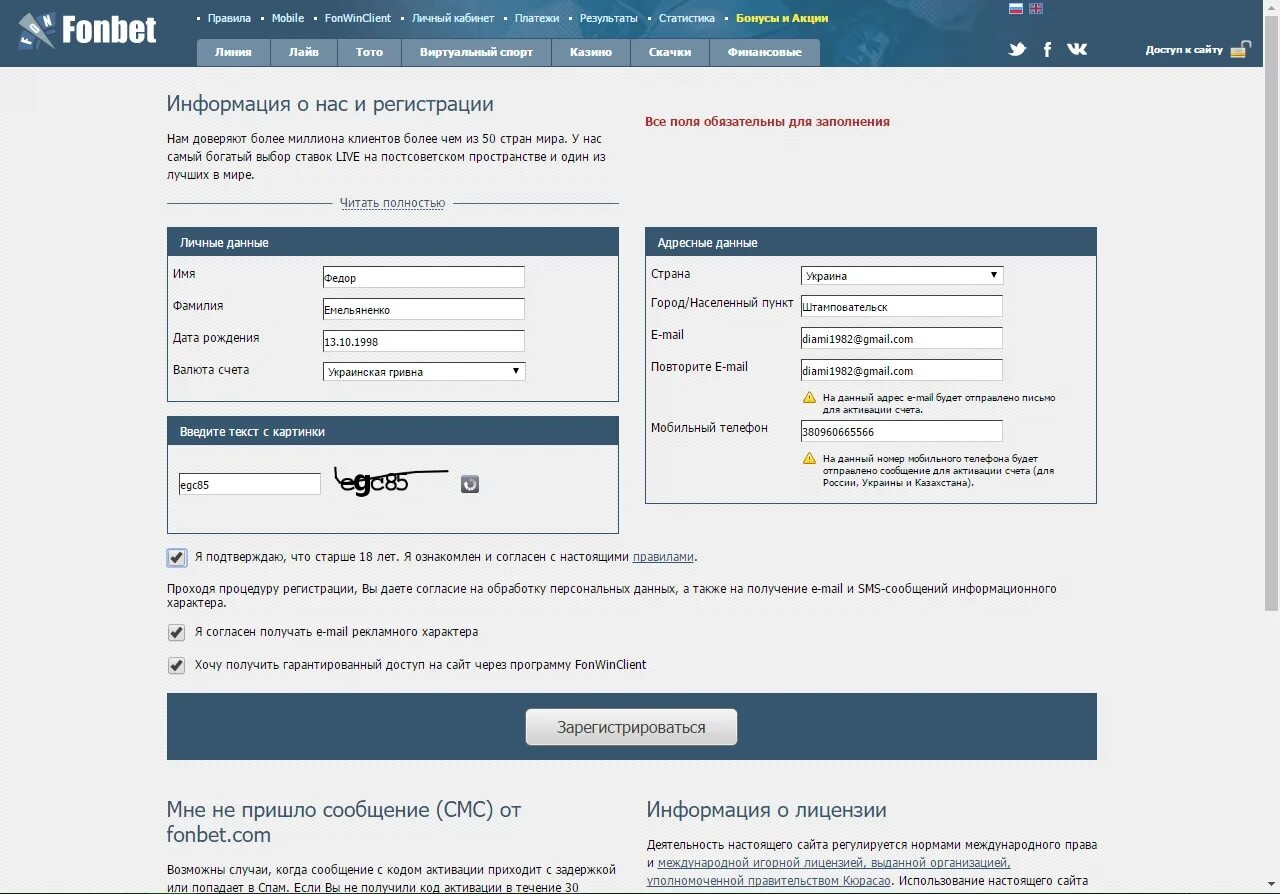1280x894 pixels.
Task: Open the Казино tab
Action: (591, 52)
